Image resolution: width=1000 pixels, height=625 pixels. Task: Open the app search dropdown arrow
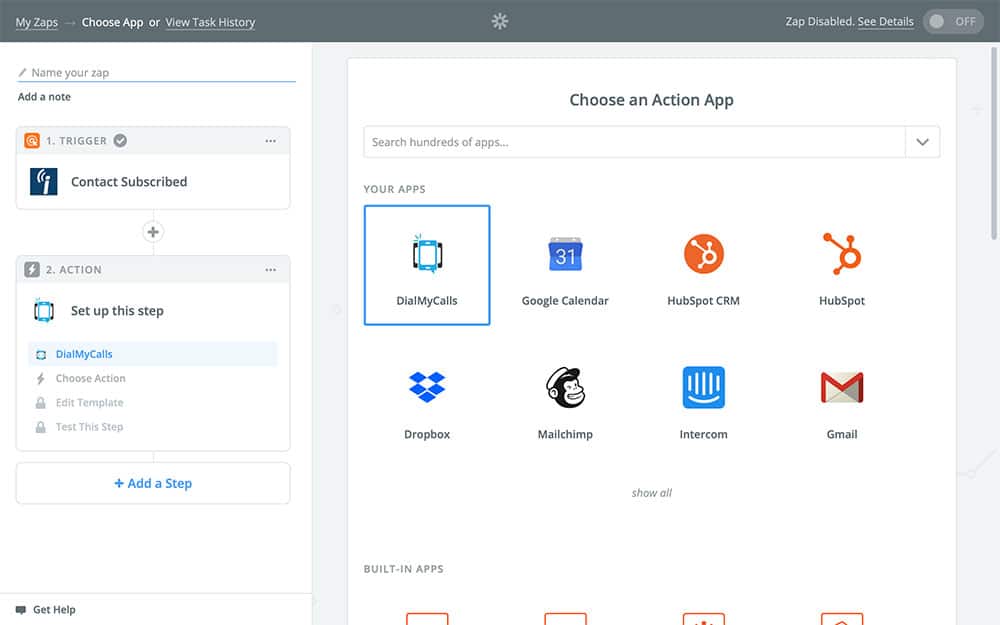(922, 142)
